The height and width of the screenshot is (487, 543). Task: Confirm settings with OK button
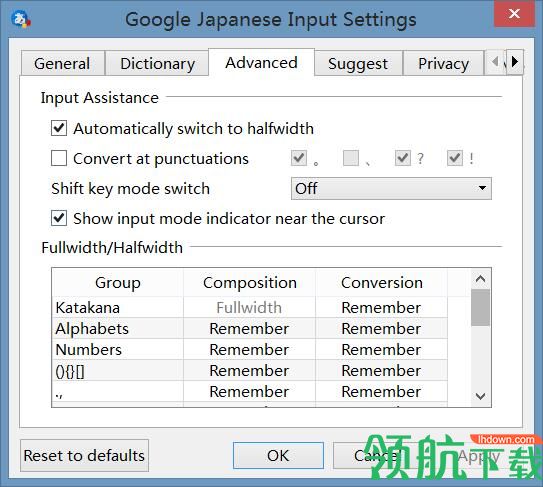pos(278,455)
